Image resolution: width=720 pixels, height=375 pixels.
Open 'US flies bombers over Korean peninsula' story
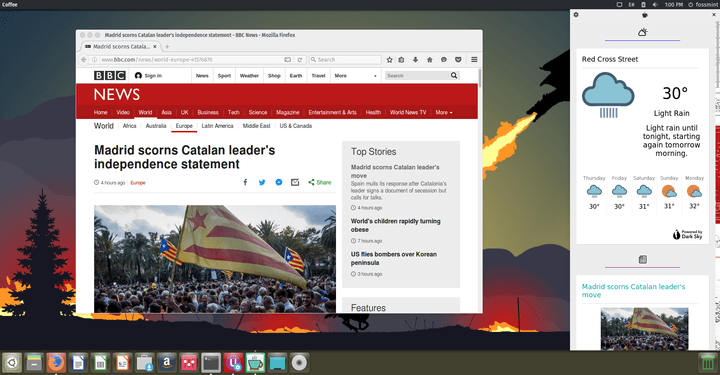click(394, 258)
